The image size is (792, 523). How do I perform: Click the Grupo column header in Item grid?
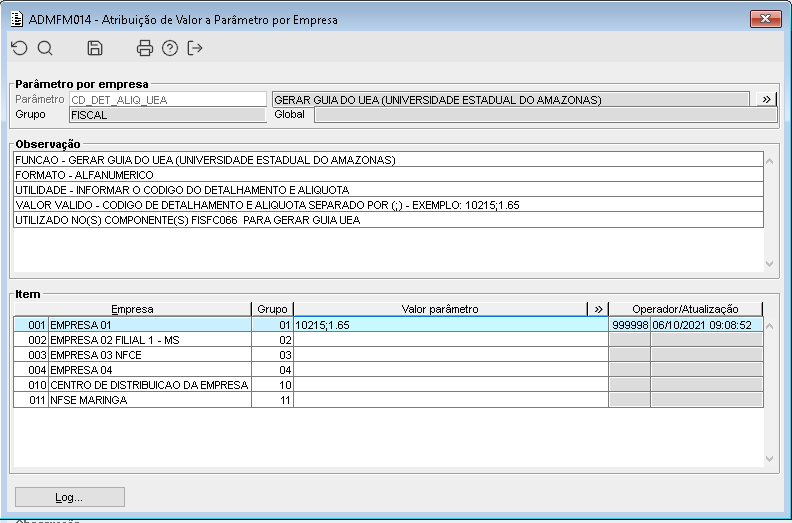click(x=272, y=309)
